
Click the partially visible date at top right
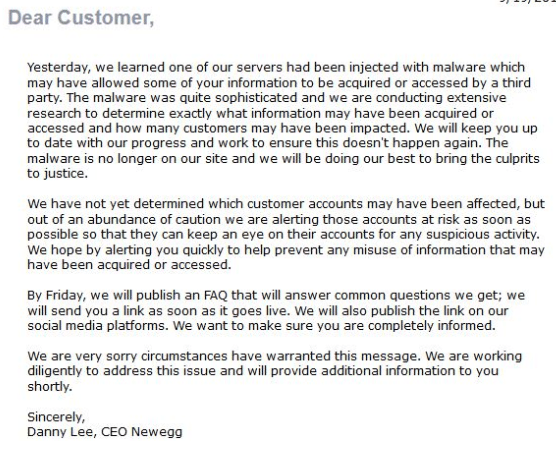pyautogui.click(x=528, y=1)
